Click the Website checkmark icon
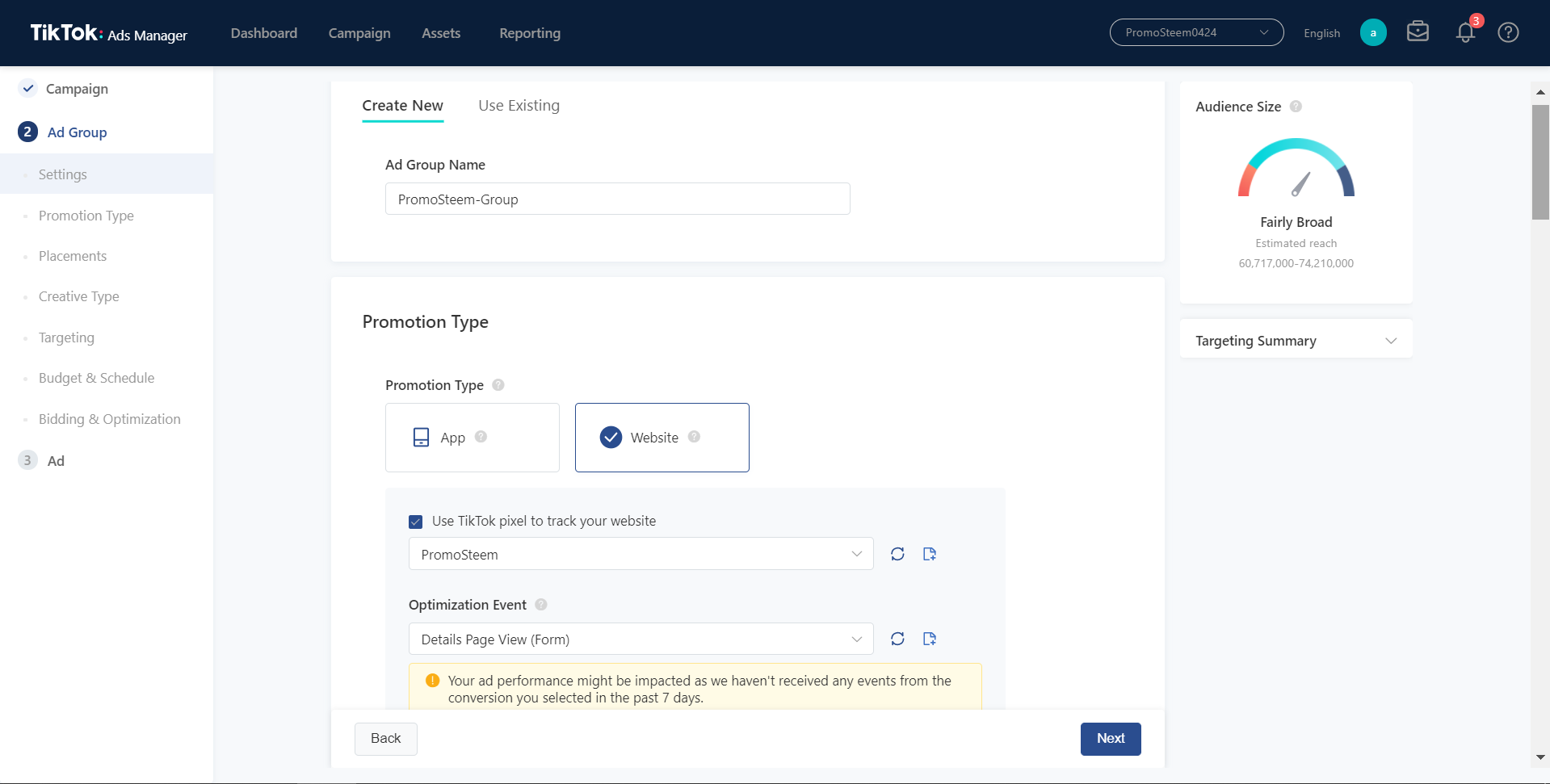Screen dimensions: 1550x784 coord(611,438)
